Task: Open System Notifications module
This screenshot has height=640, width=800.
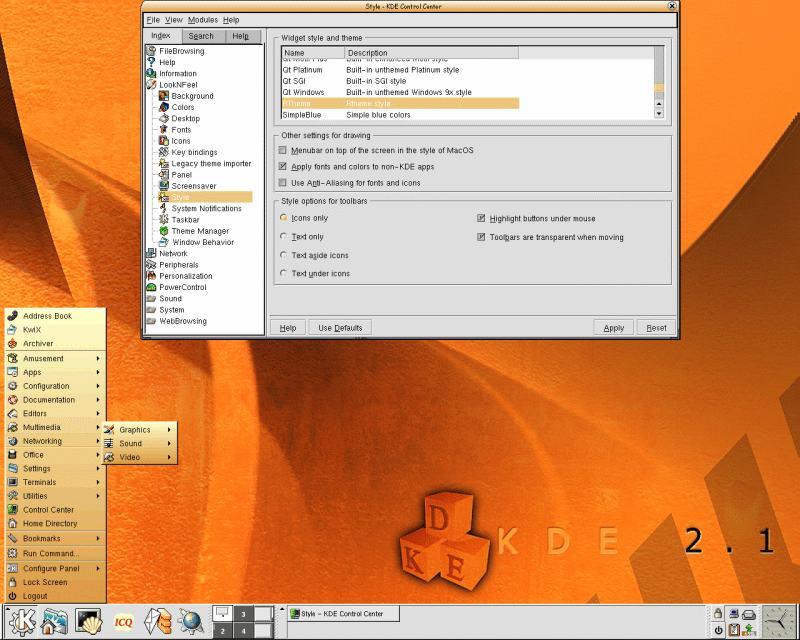Action: pos(200,208)
